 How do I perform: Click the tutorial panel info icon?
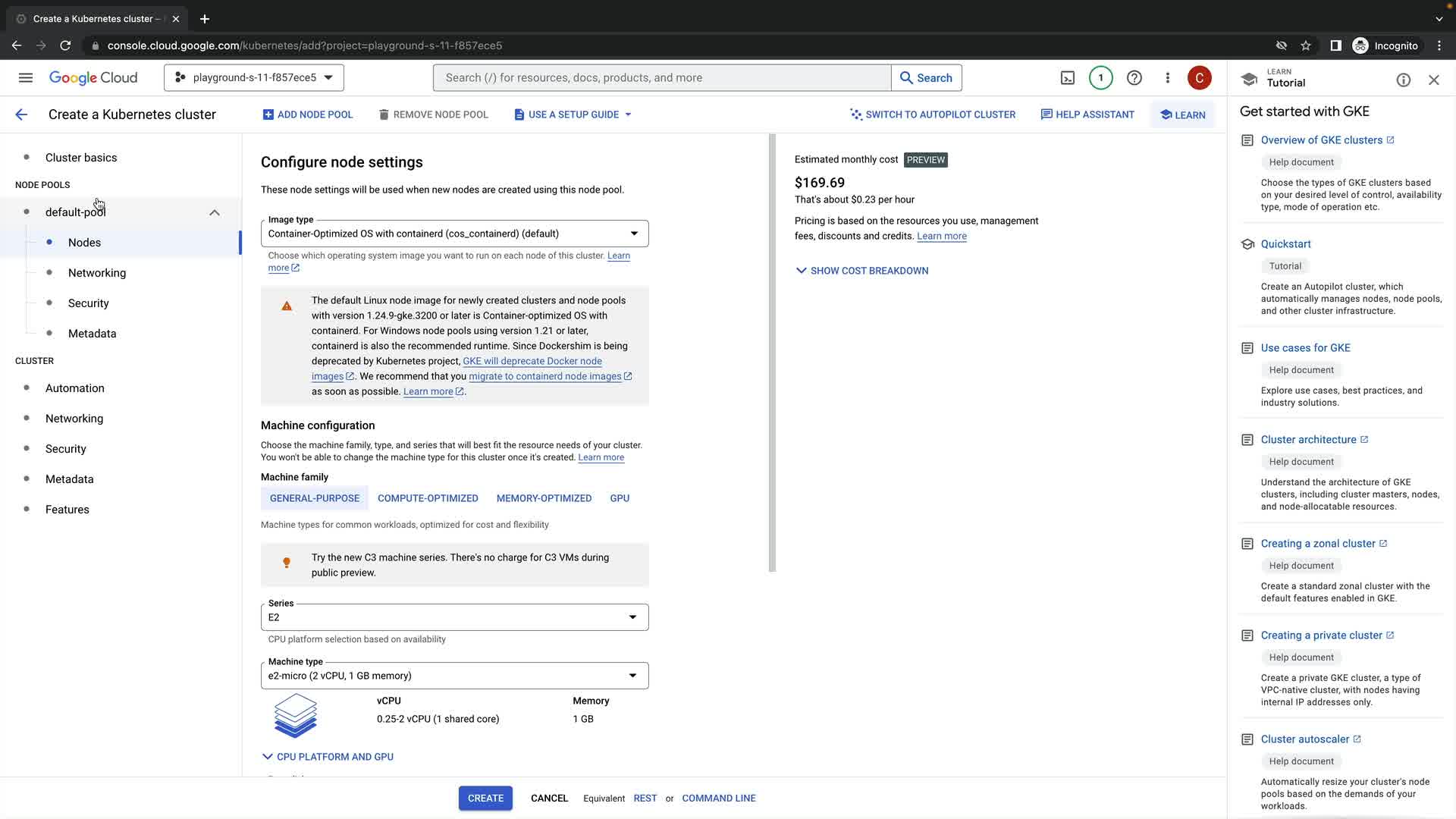[x=1403, y=80]
